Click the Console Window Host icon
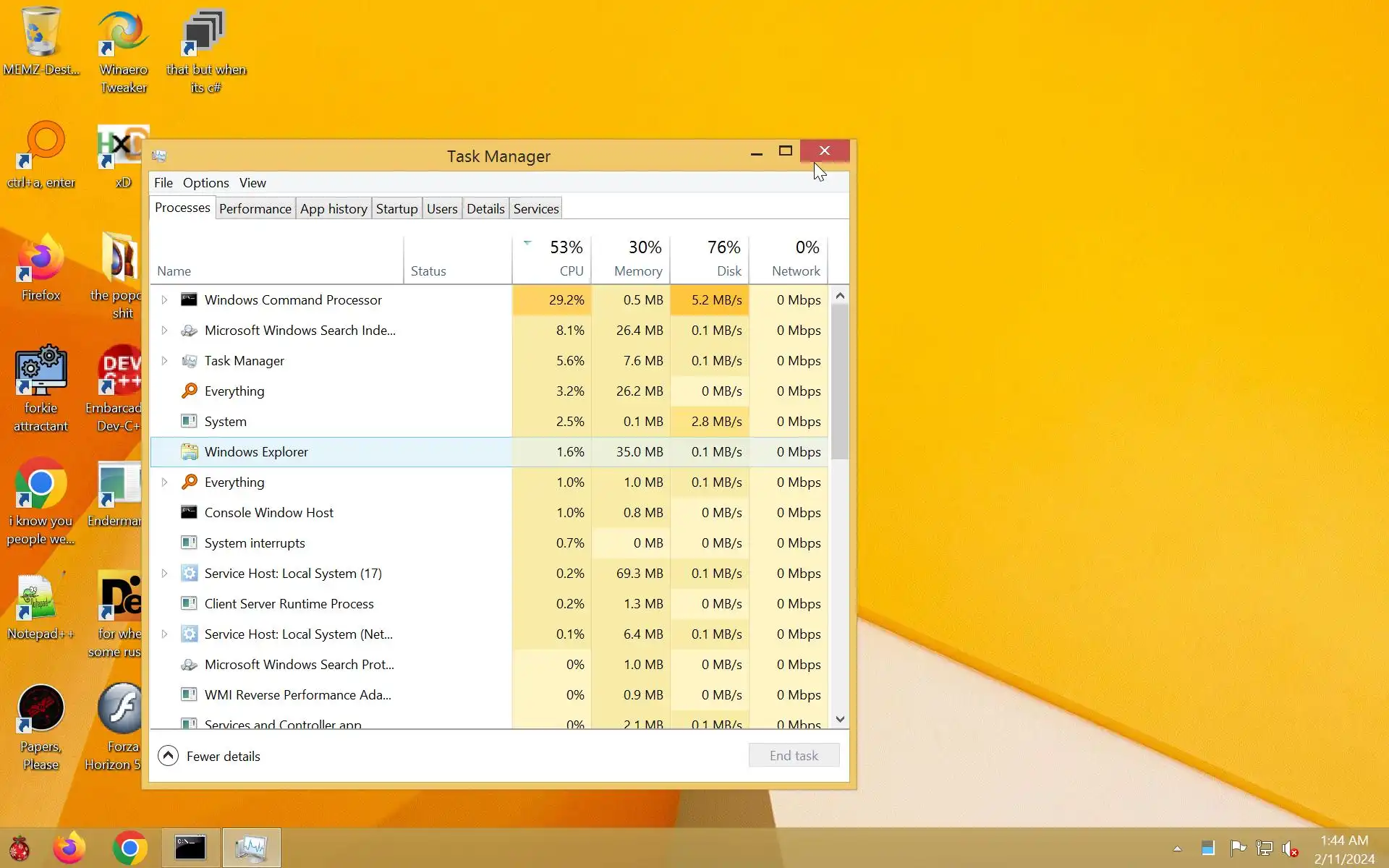This screenshot has height=868, width=1389. click(x=189, y=512)
